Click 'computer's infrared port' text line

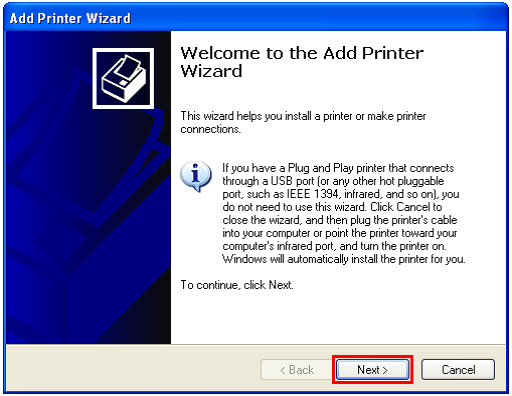[334, 246]
